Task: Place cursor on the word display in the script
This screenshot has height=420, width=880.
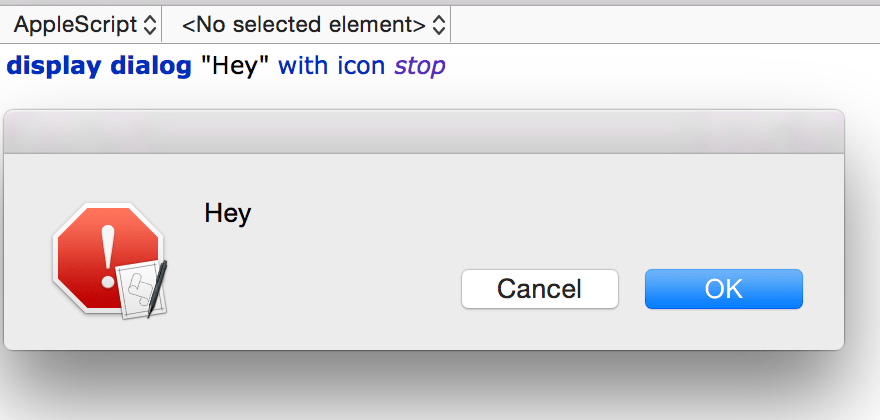Action: pyautogui.click(x=54, y=67)
